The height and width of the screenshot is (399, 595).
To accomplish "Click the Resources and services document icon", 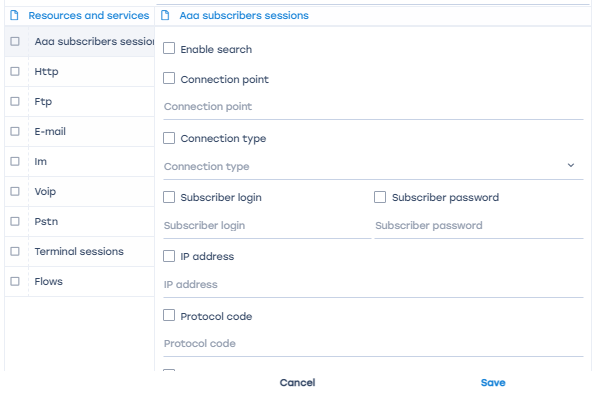I will pyautogui.click(x=14, y=16).
